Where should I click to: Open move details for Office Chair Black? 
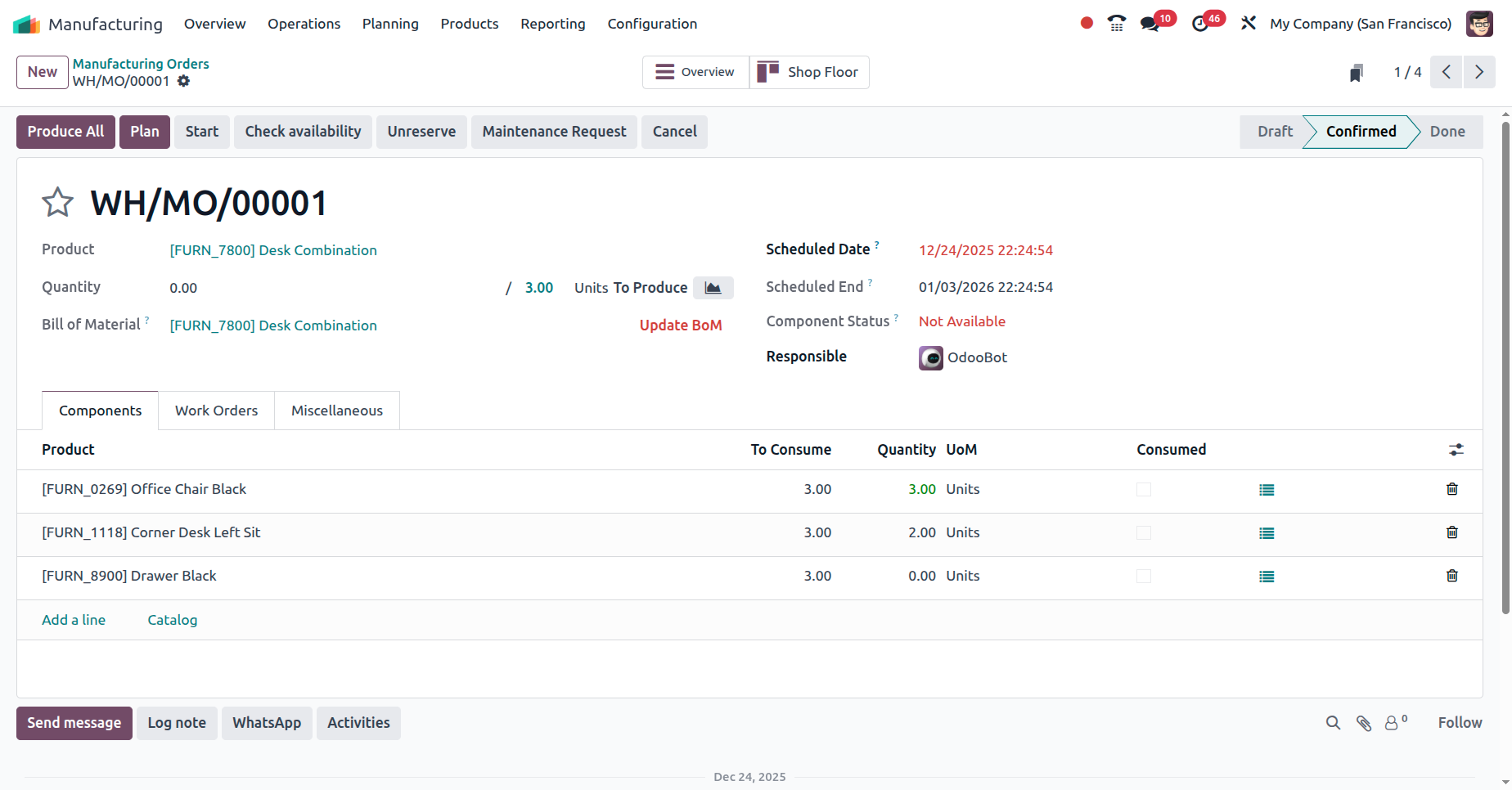tap(1267, 489)
